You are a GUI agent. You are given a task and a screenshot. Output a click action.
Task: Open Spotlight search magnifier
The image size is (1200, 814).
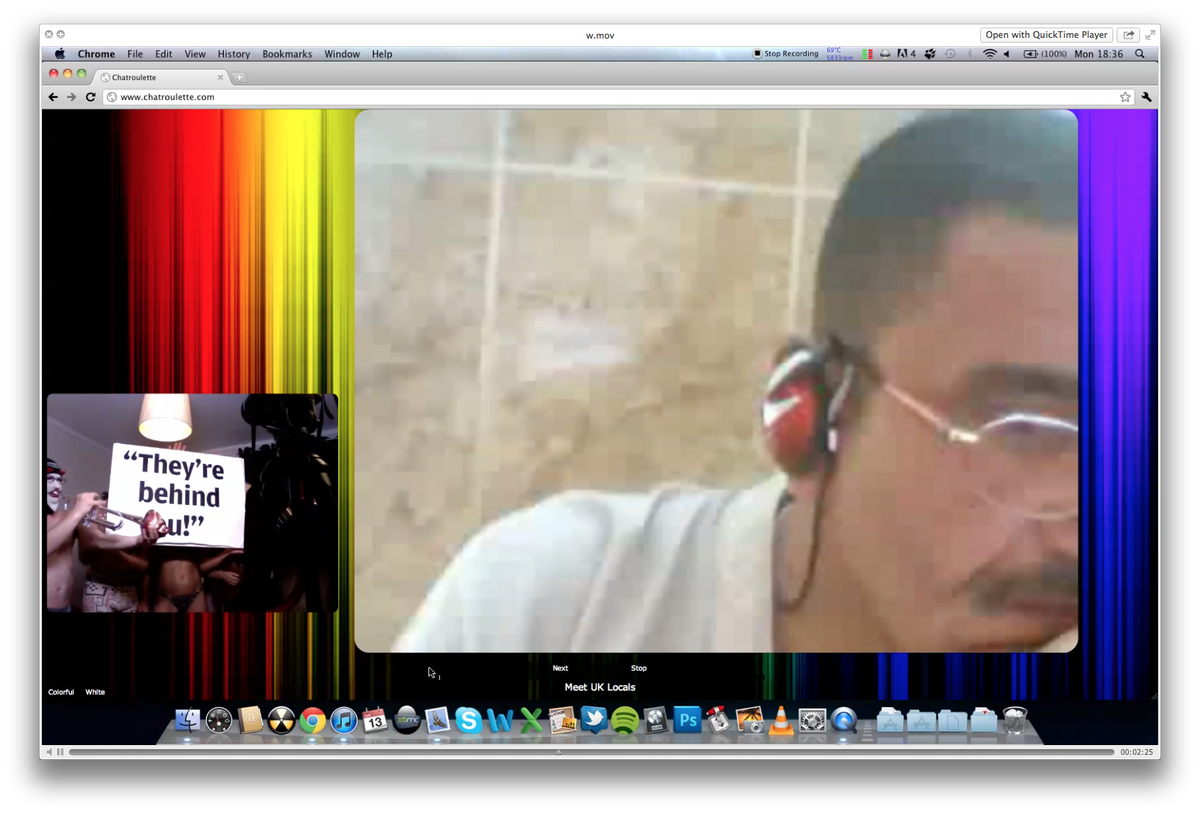tap(1140, 54)
